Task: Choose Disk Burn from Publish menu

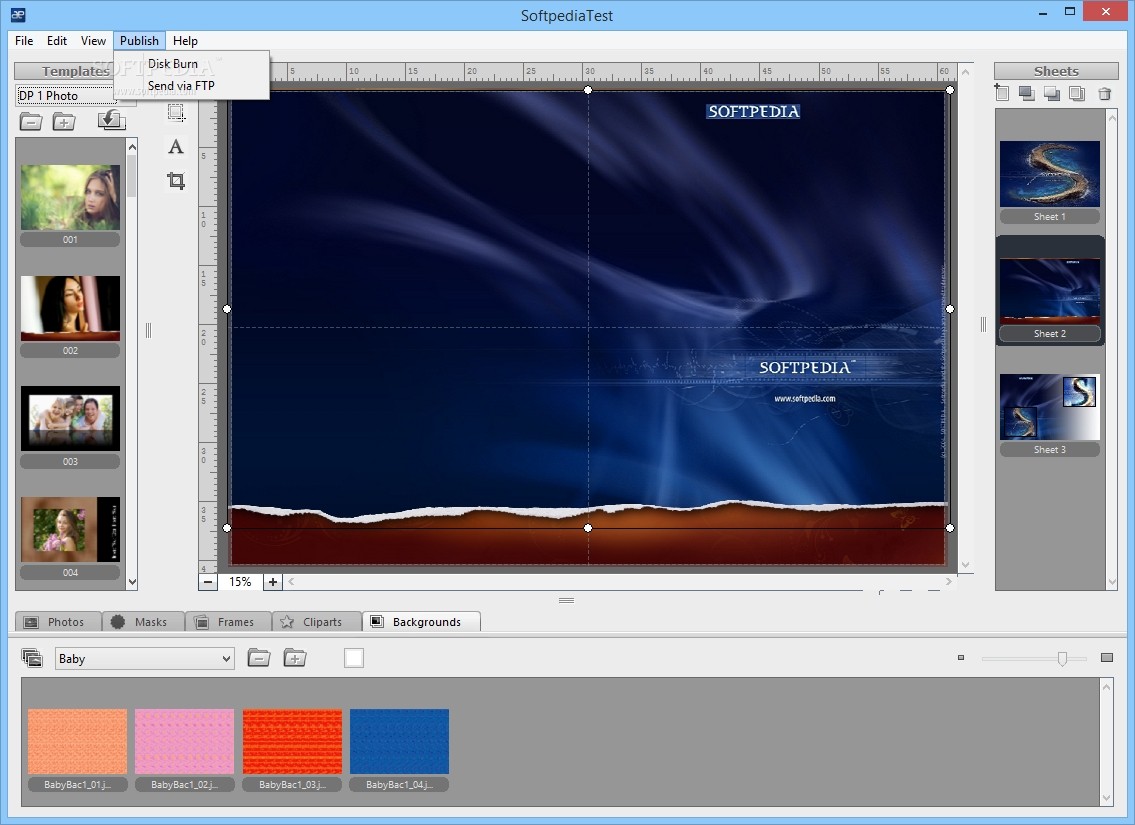Action: point(192,64)
